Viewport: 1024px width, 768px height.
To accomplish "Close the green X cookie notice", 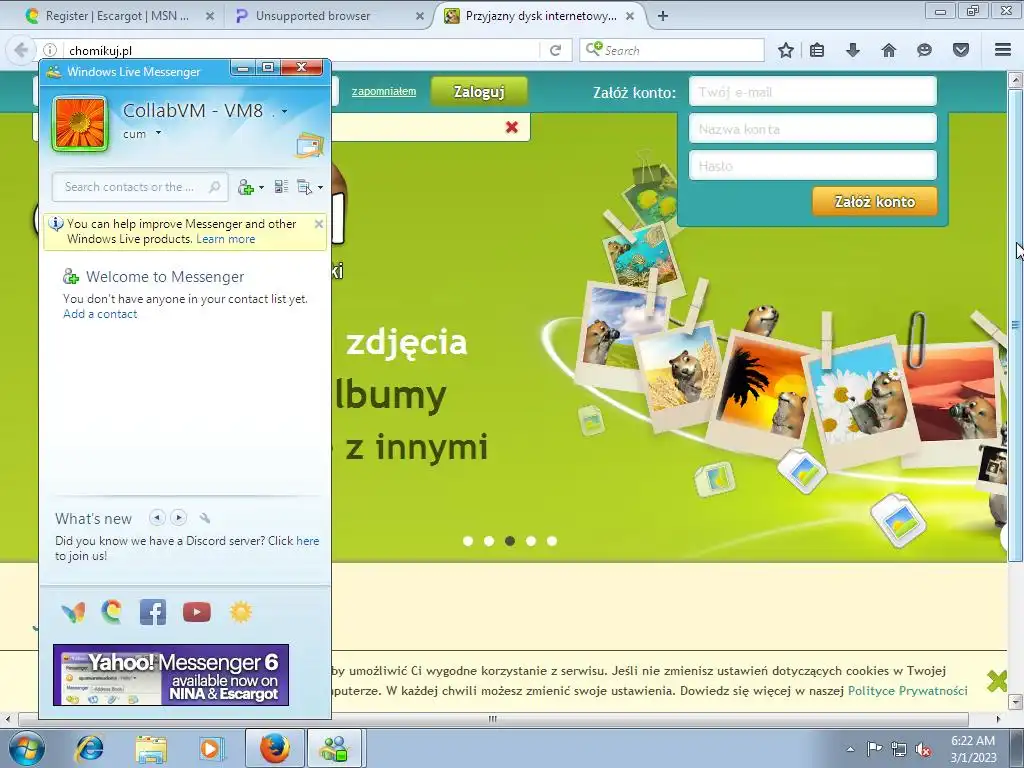I will click(997, 681).
